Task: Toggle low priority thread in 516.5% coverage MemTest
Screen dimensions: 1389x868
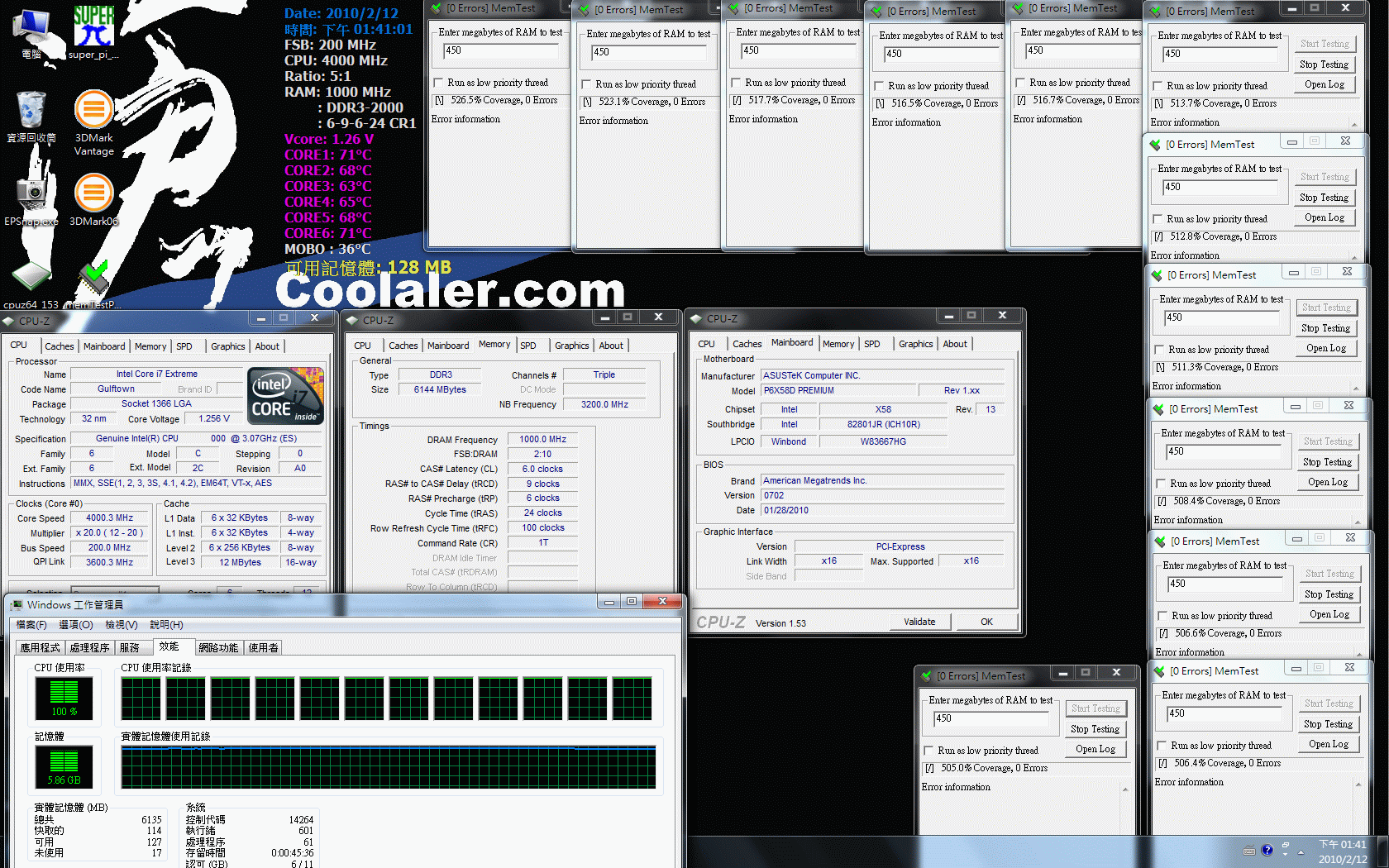Action: [x=880, y=87]
